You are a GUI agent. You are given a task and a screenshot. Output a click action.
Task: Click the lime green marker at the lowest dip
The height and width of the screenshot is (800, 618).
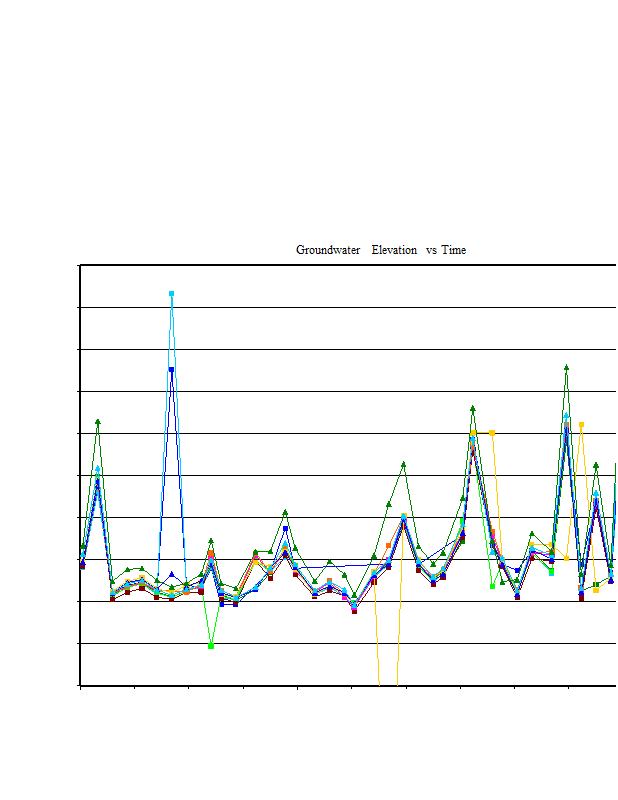click(x=211, y=646)
